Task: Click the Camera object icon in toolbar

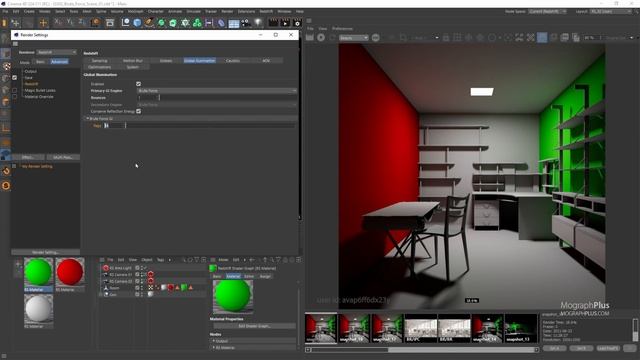Action: (246, 23)
